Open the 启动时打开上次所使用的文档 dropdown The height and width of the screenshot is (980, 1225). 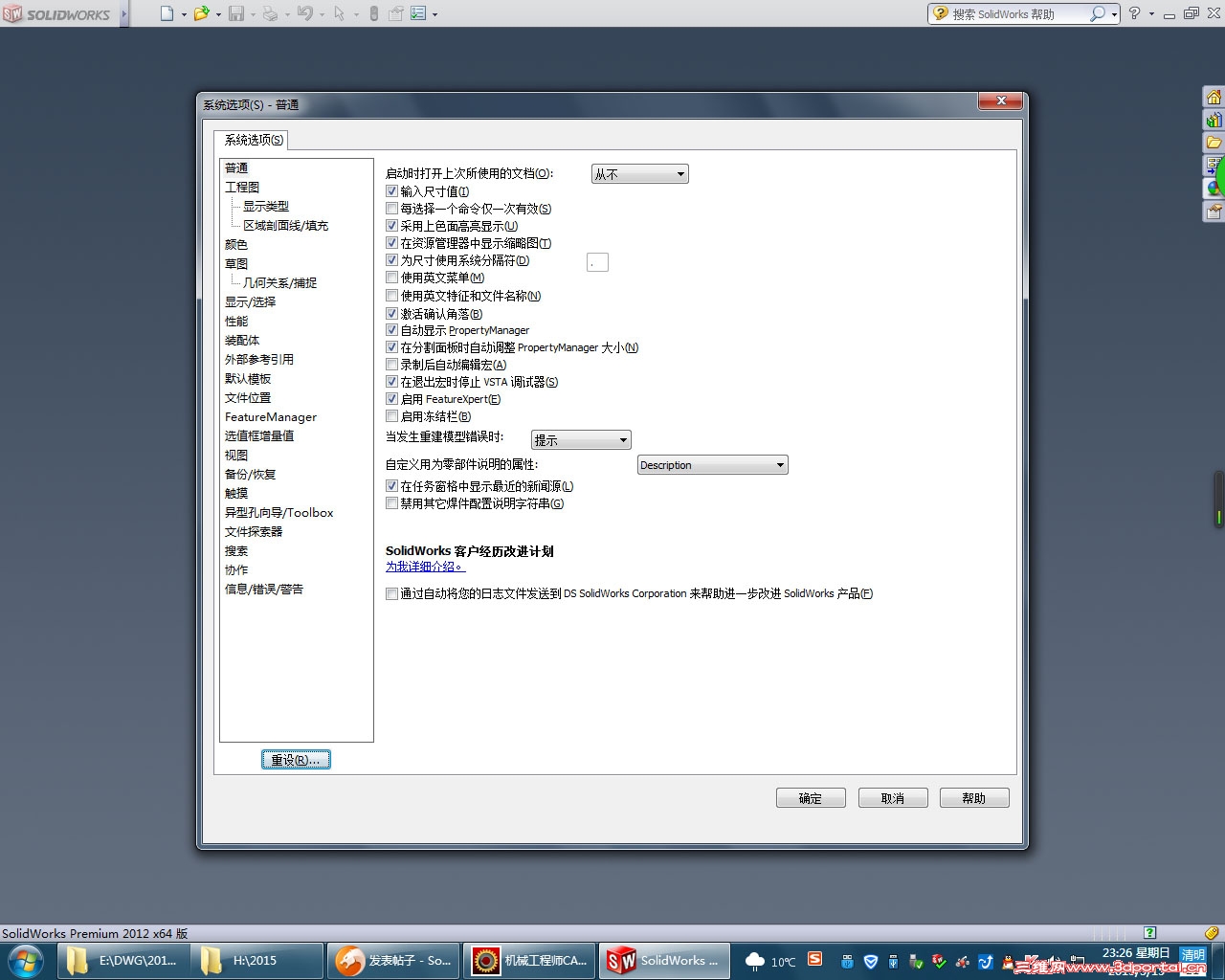click(x=639, y=174)
